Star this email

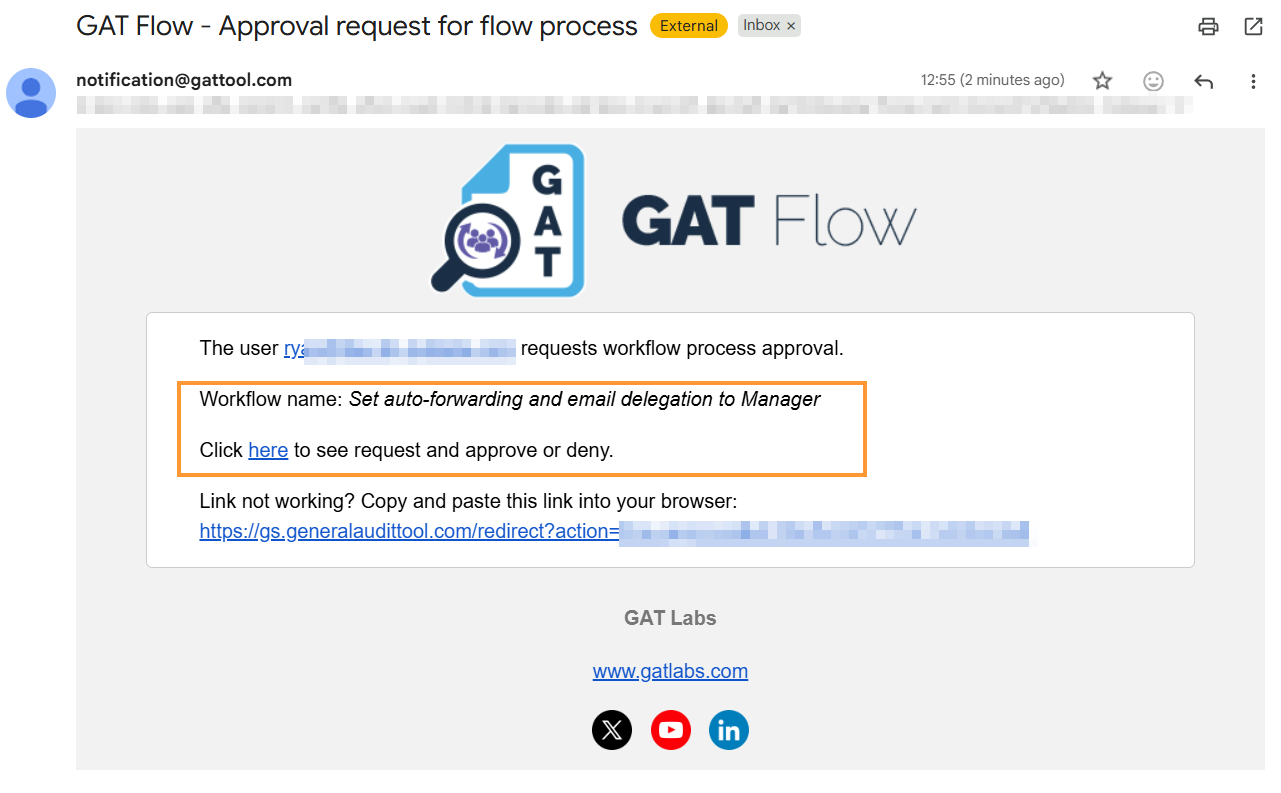click(1101, 80)
